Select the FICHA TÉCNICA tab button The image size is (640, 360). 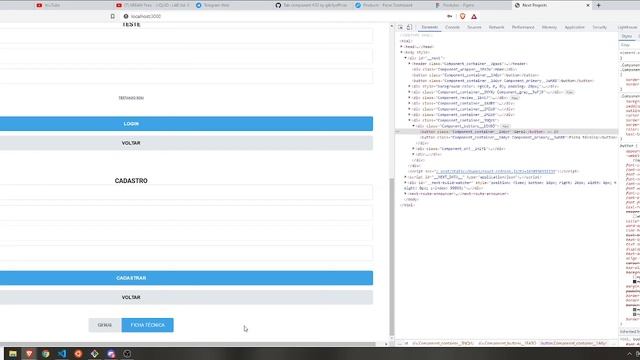click(147, 325)
